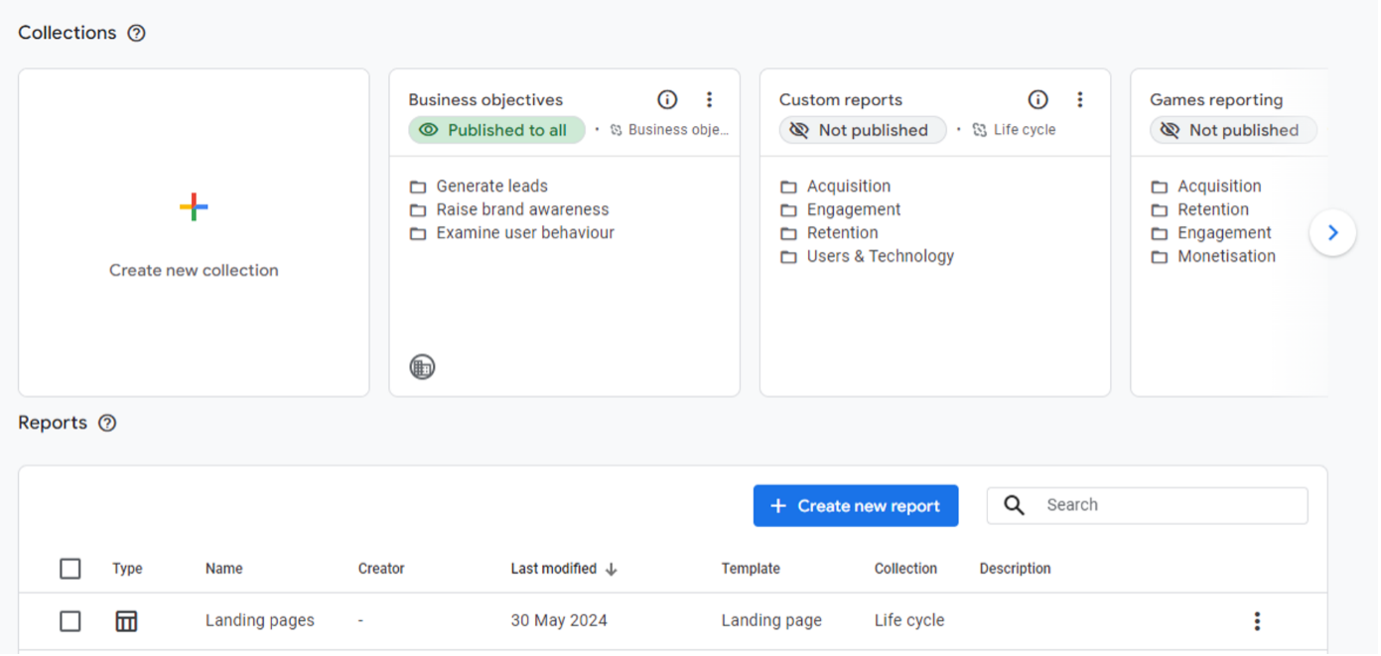
Task: Click info icon on Custom reports card
Action: (x=1038, y=99)
